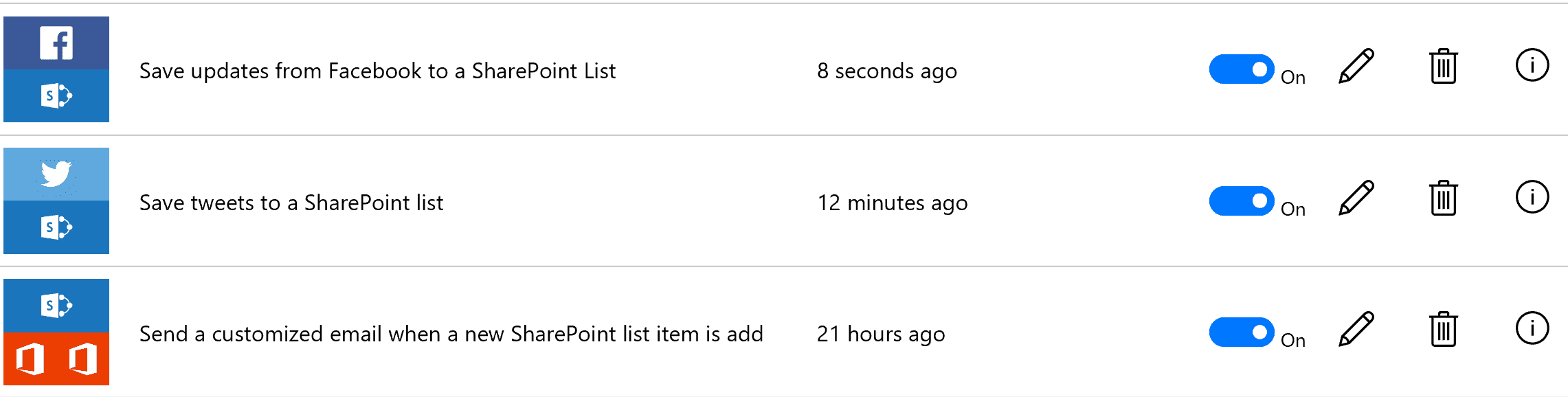Show info for customized email flow

click(1532, 328)
